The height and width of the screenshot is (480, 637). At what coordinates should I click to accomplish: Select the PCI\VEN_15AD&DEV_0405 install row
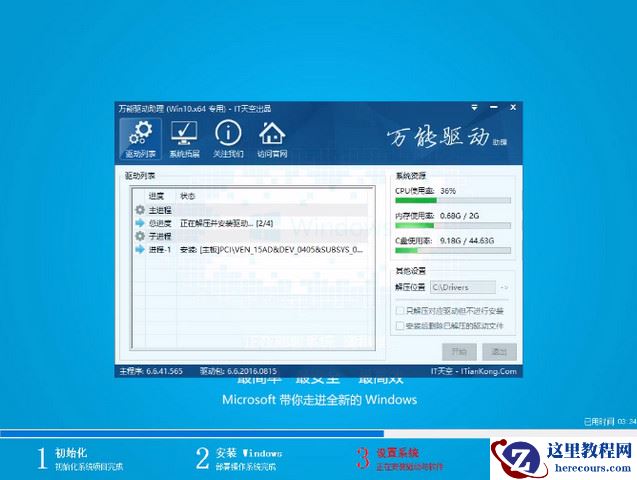tap(251, 250)
